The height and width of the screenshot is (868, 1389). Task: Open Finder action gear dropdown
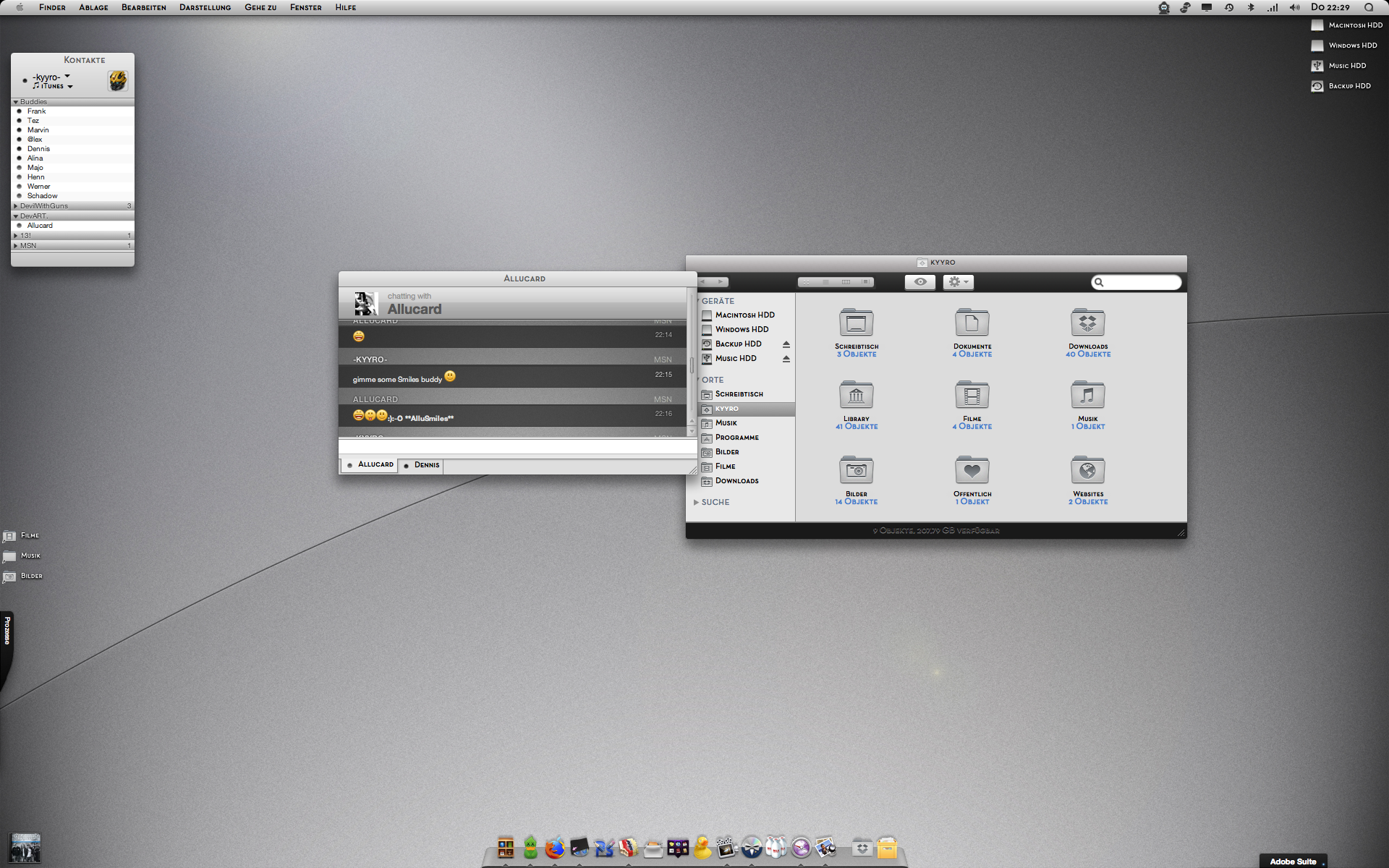(959, 282)
